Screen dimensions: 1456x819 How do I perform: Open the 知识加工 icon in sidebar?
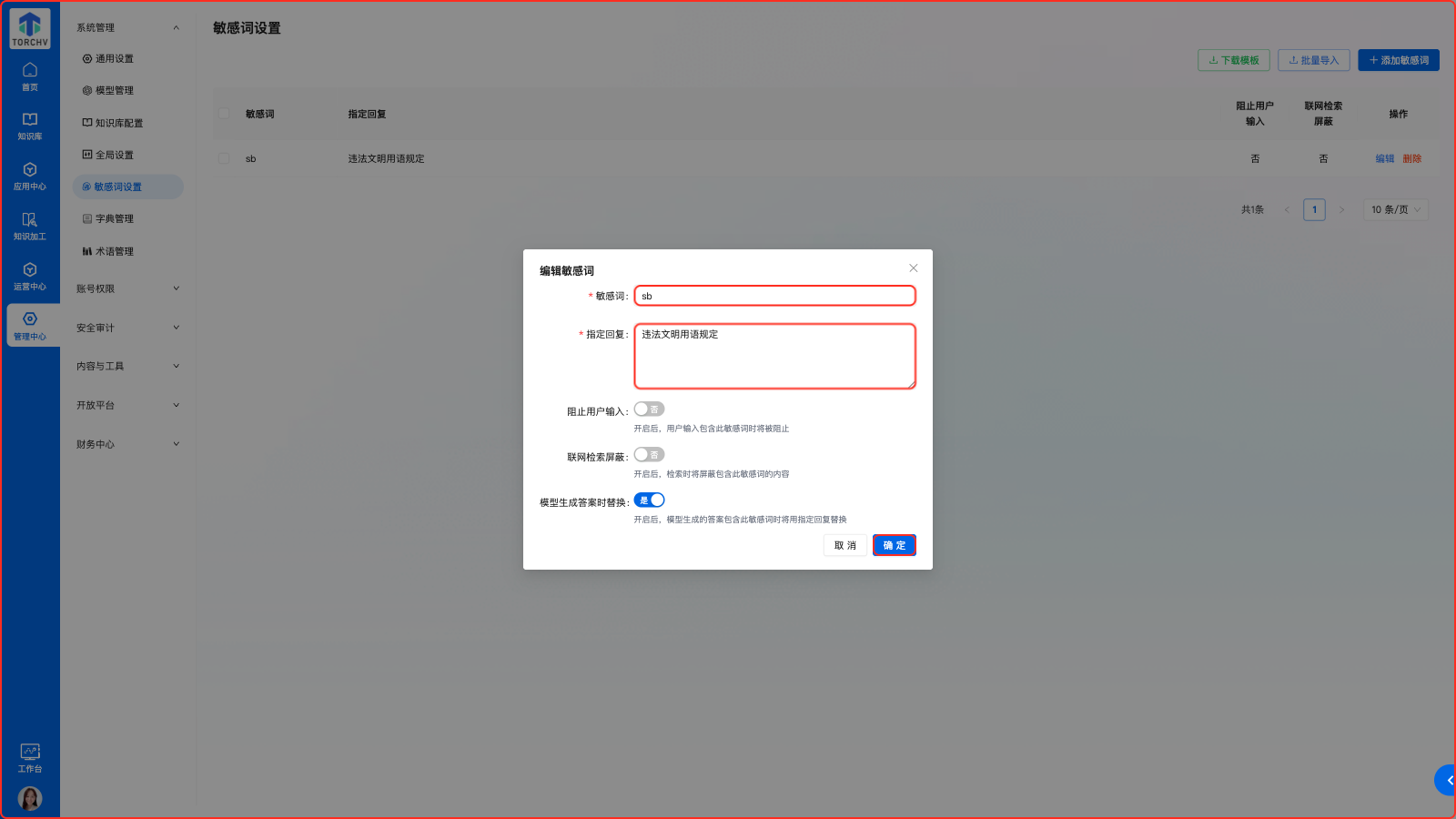(x=30, y=226)
